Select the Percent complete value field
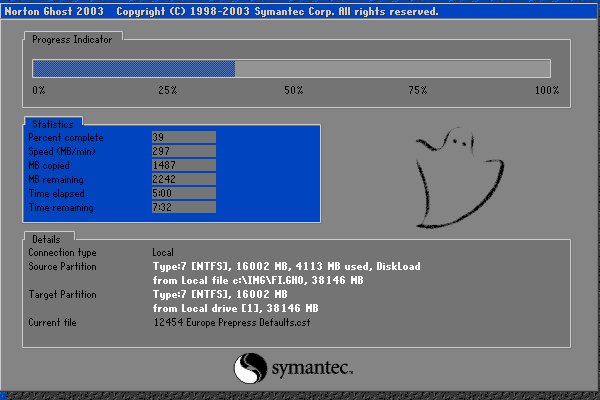This screenshot has height=400, width=600. click(x=183, y=137)
